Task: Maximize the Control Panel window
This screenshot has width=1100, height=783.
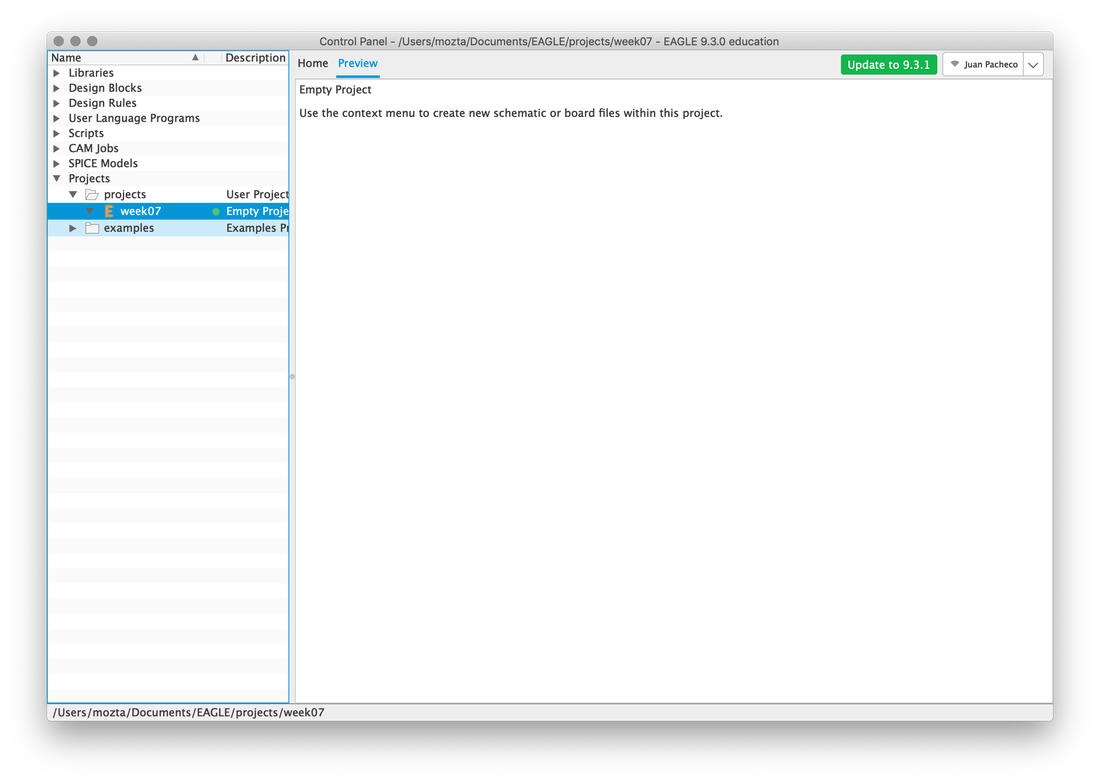Action: tap(92, 41)
